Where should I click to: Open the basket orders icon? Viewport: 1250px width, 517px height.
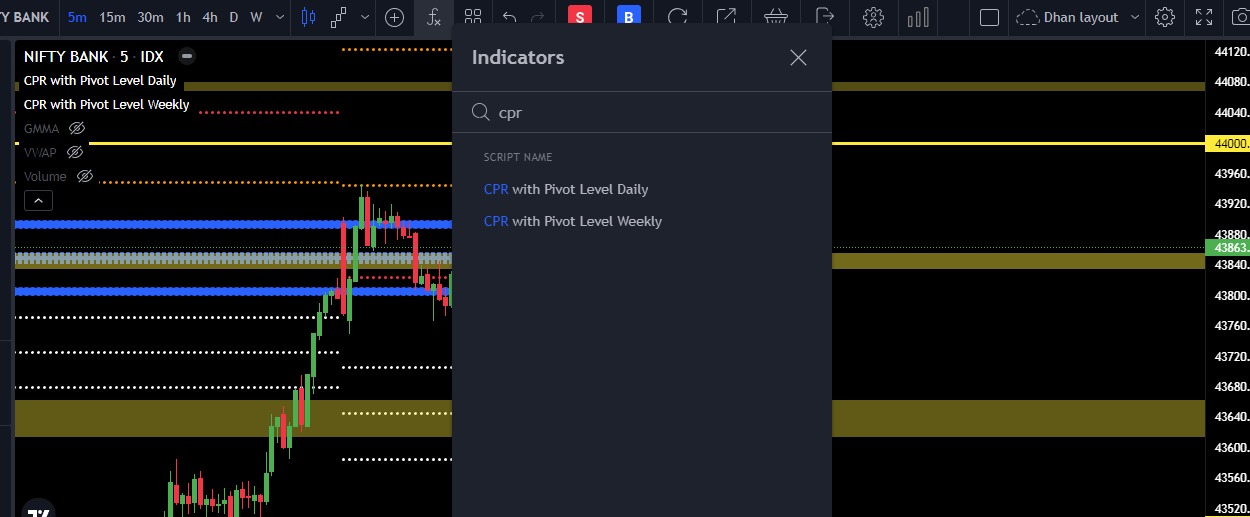pos(775,17)
